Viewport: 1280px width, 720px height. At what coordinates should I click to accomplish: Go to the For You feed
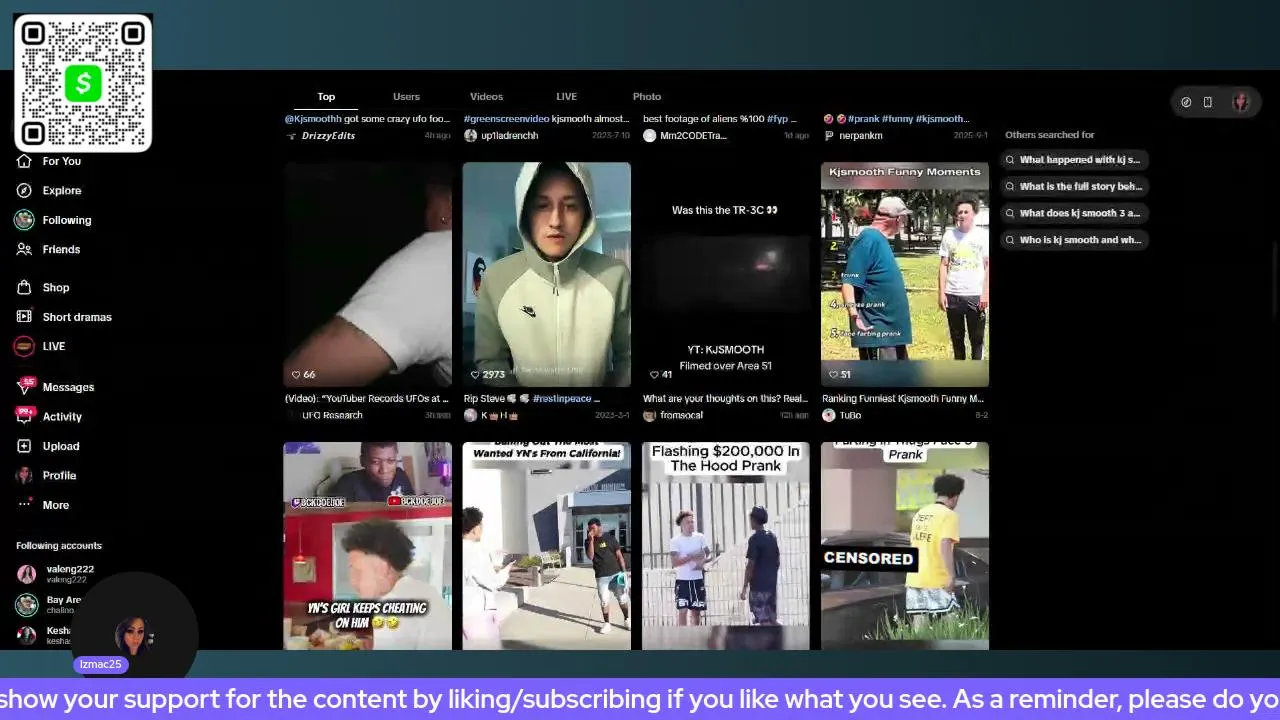tap(61, 161)
